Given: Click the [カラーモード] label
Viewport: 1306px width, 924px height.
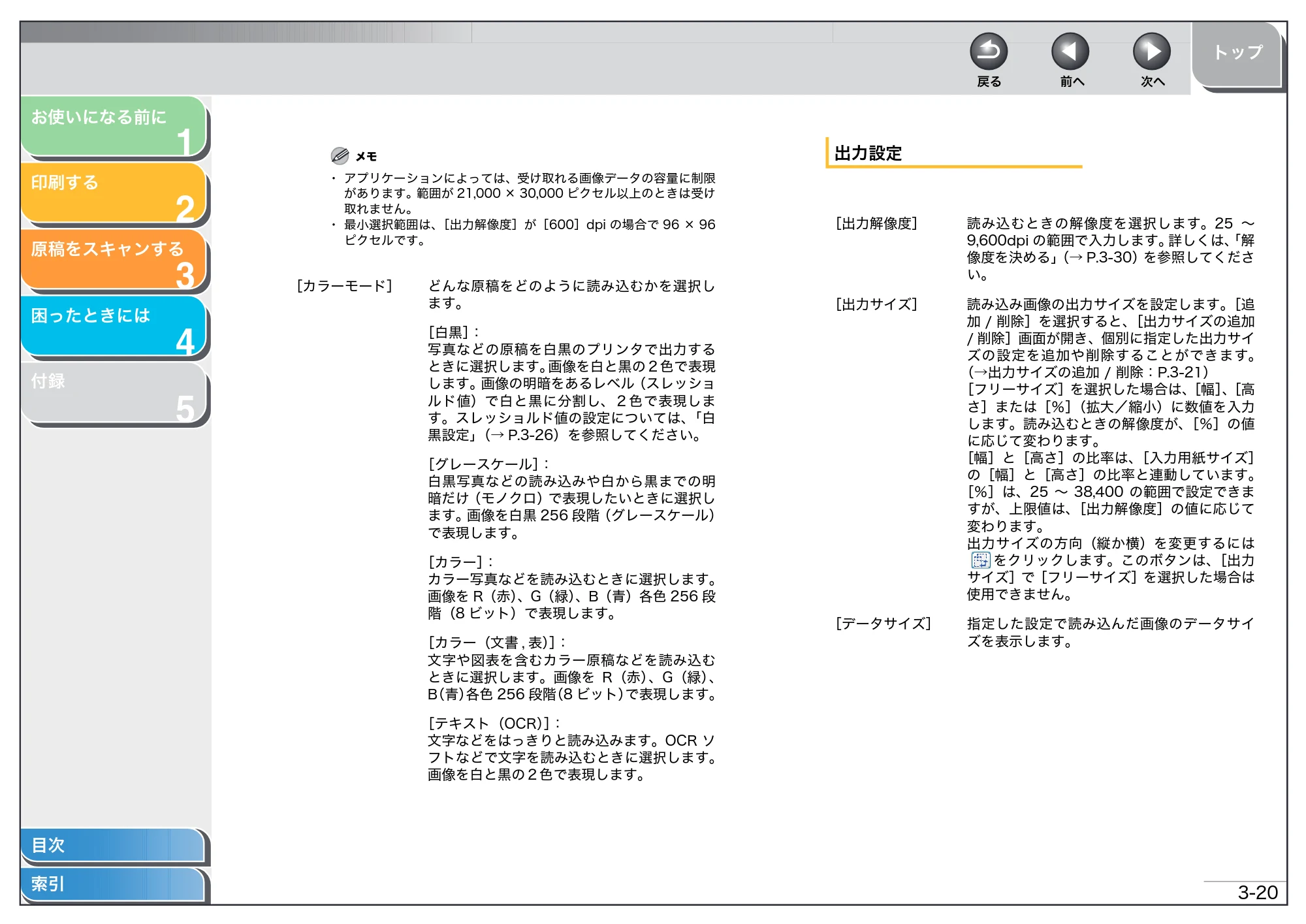Looking at the screenshot, I should [345, 286].
